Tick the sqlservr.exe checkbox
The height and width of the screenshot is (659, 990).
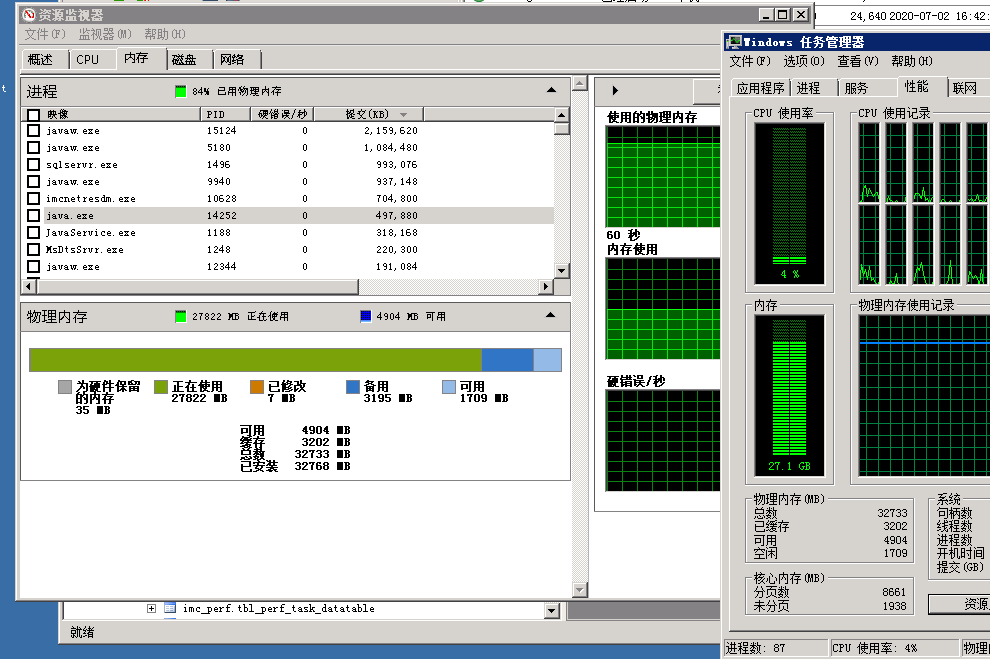(x=33, y=165)
